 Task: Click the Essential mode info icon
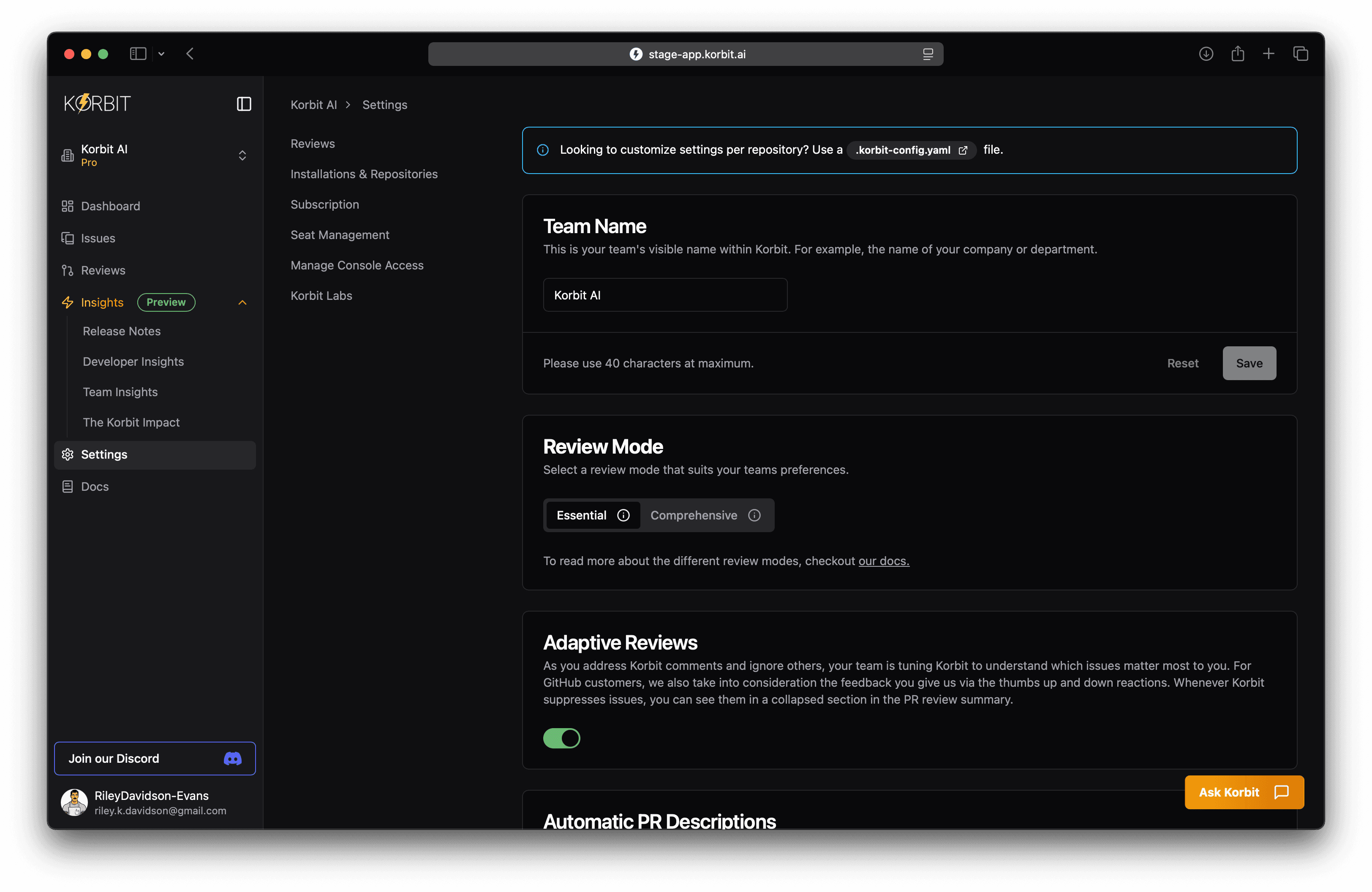point(623,515)
